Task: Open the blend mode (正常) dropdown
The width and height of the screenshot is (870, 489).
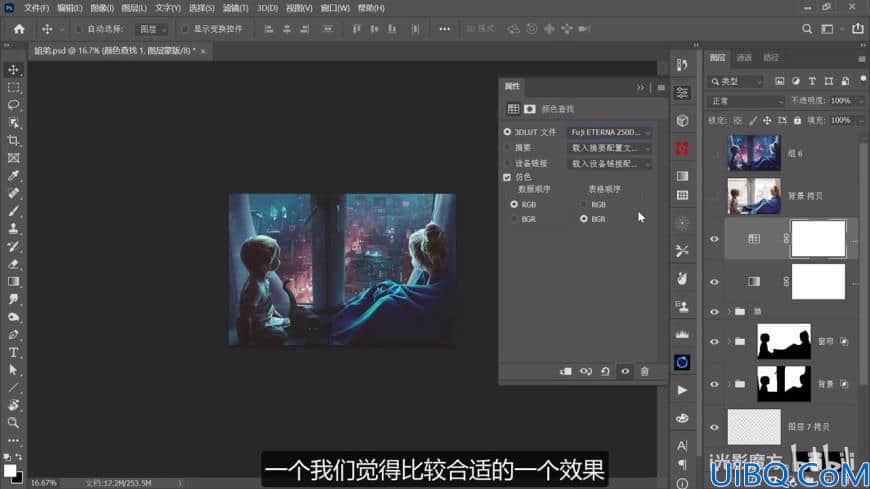Action: [x=746, y=101]
